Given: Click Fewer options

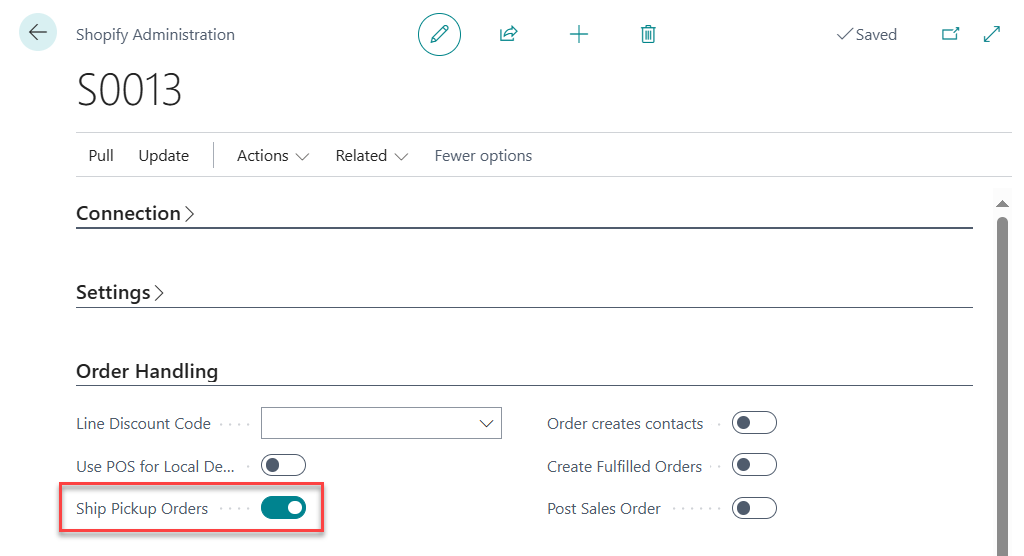Looking at the screenshot, I should [483, 156].
